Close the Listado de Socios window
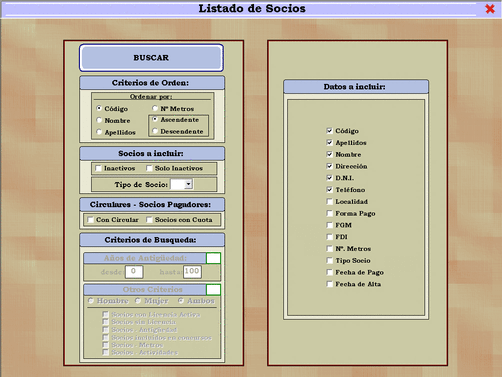 point(490,9)
